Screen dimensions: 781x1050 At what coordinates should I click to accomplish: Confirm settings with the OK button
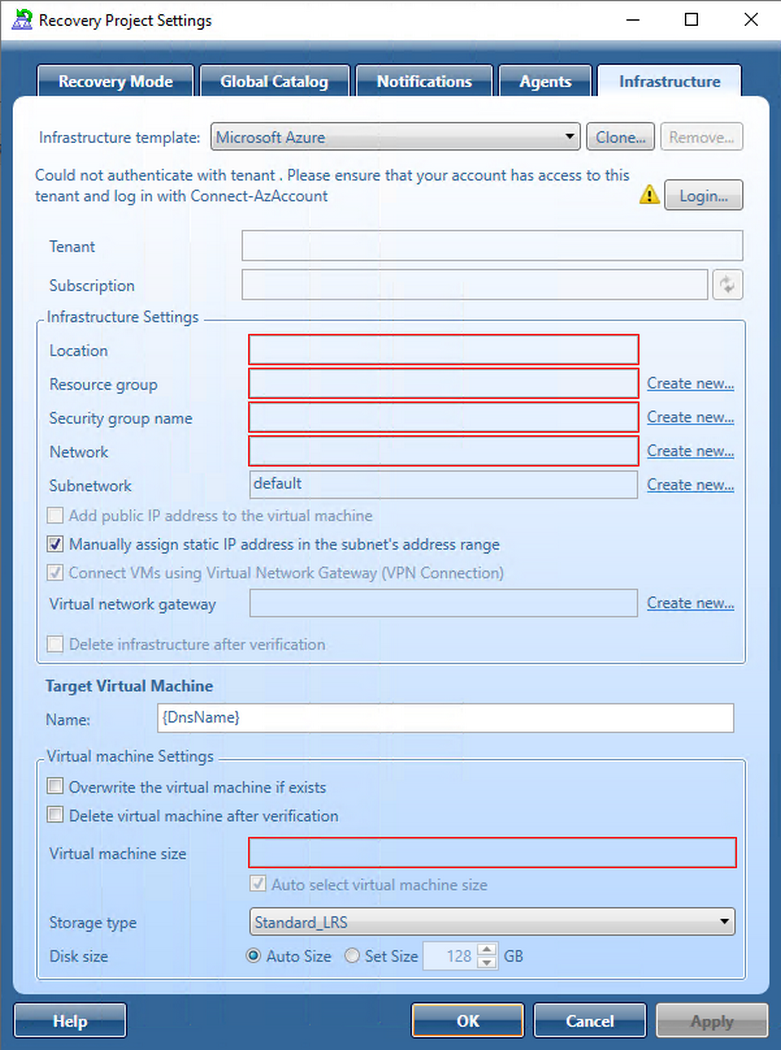[x=468, y=1021]
